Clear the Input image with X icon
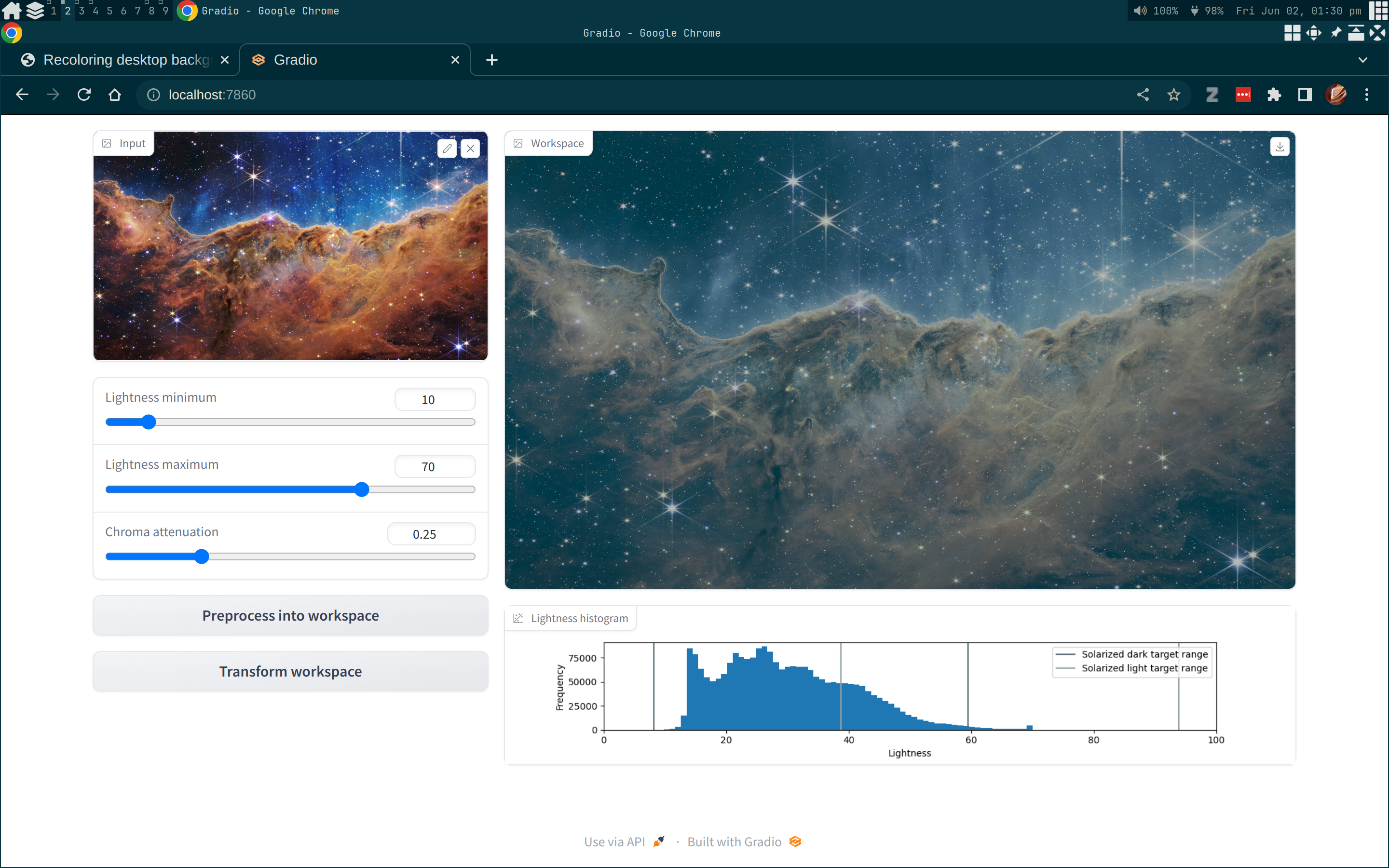This screenshot has width=1389, height=868. (470, 149)
